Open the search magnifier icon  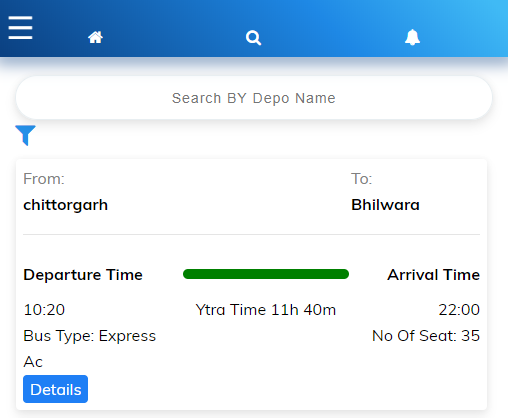(x=253, y=37)
